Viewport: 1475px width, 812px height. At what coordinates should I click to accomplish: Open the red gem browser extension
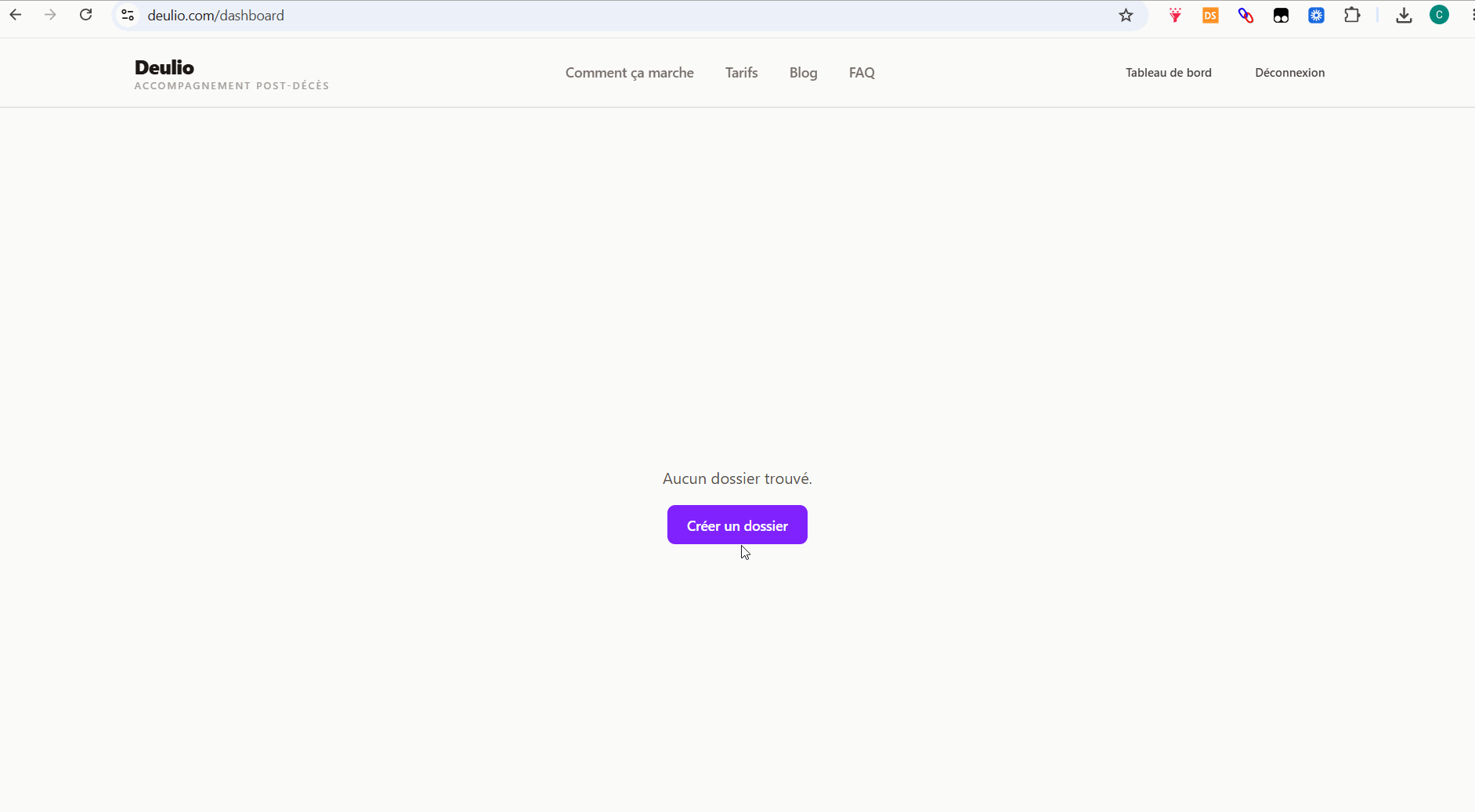tap(1175, 15)
